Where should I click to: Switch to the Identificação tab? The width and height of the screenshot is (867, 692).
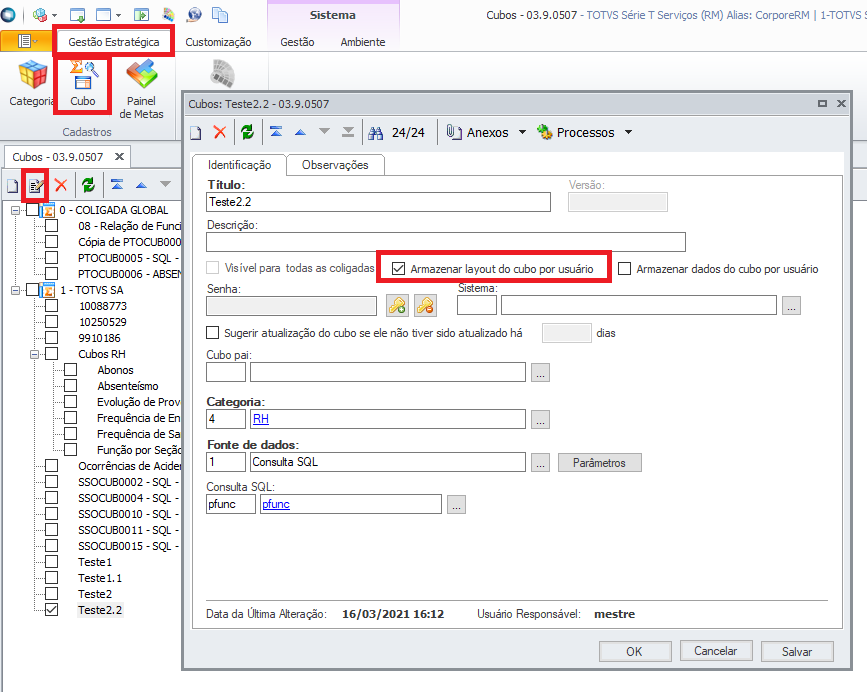tap(239, 165)
